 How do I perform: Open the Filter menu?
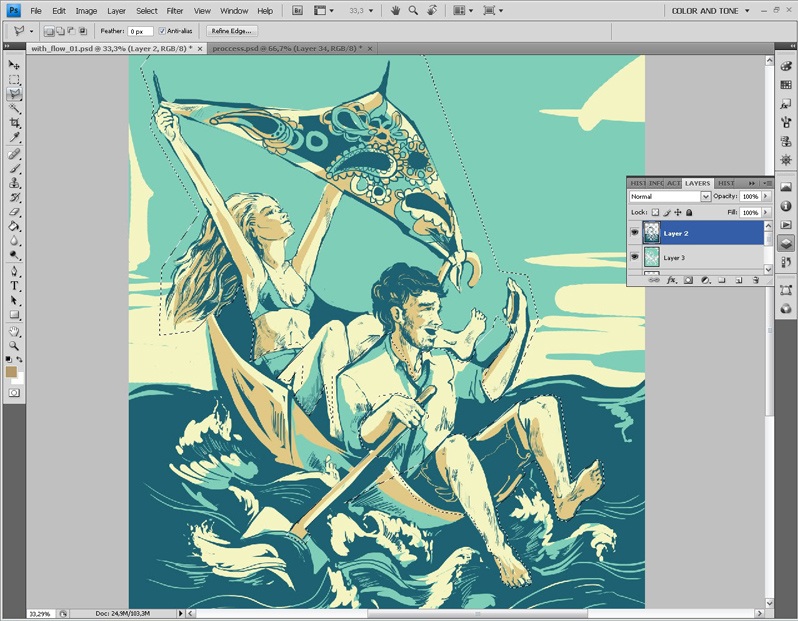[x=175, y=10]
